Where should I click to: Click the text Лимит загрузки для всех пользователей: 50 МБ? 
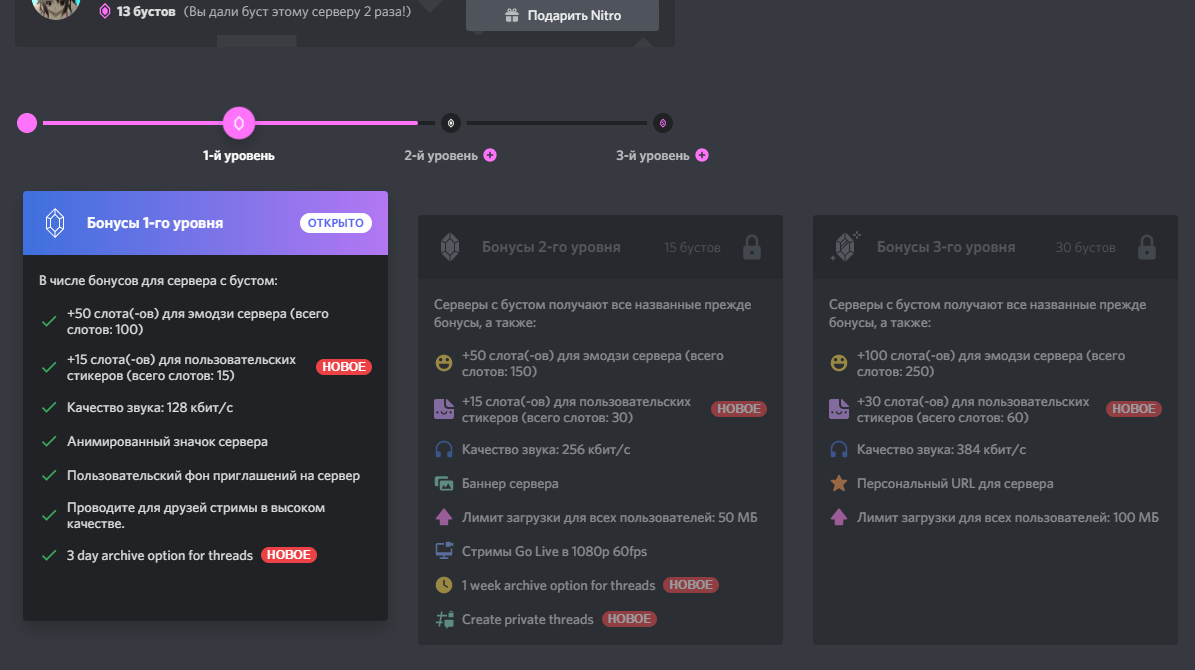point(610,518)
